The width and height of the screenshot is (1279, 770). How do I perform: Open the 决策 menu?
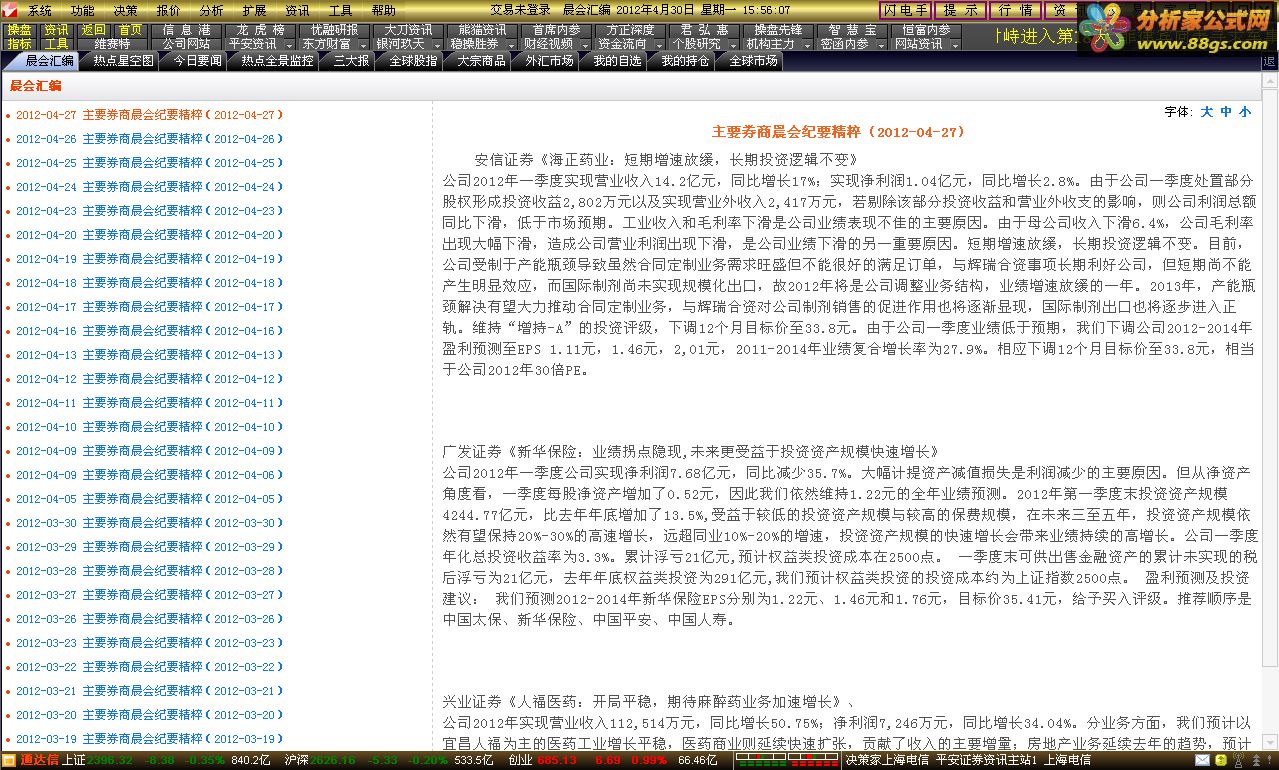pos(125,10)
